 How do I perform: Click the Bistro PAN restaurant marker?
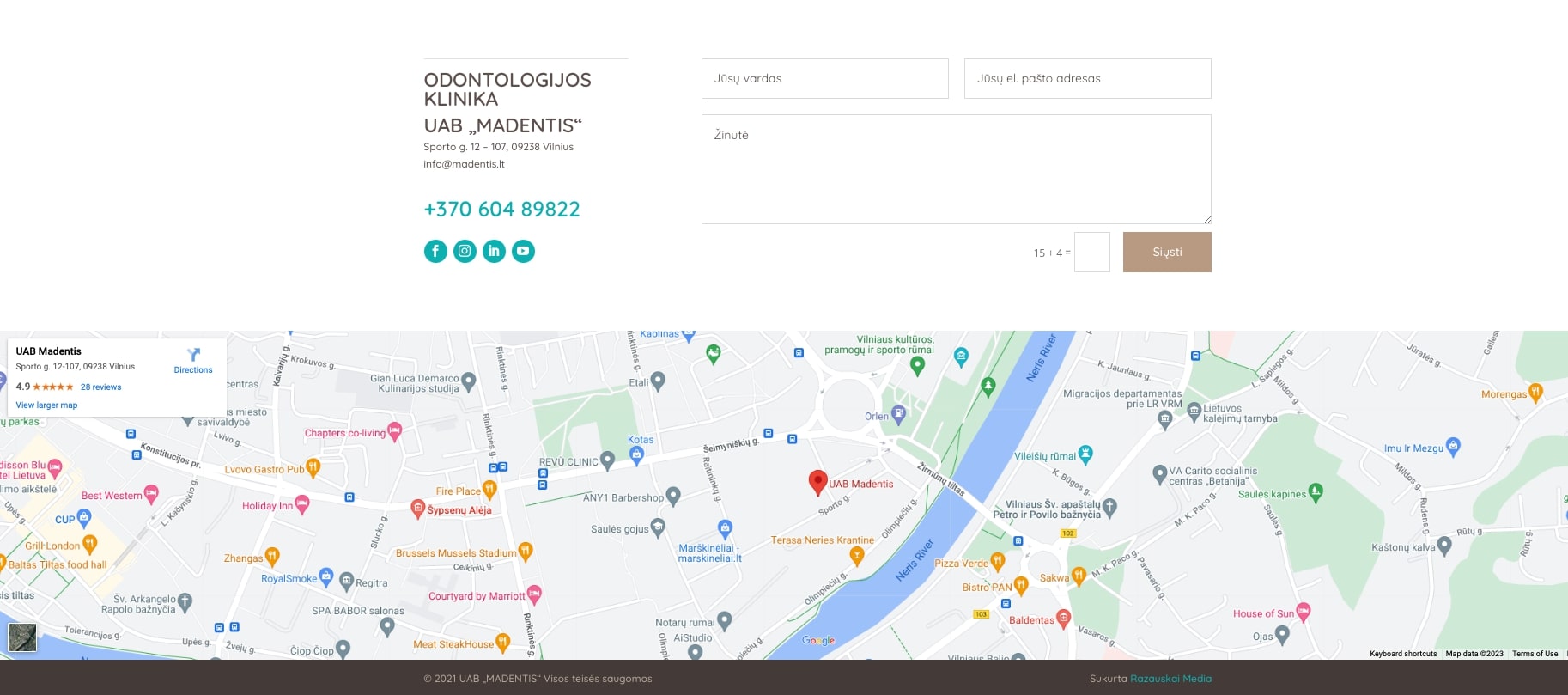(1020, 586)
